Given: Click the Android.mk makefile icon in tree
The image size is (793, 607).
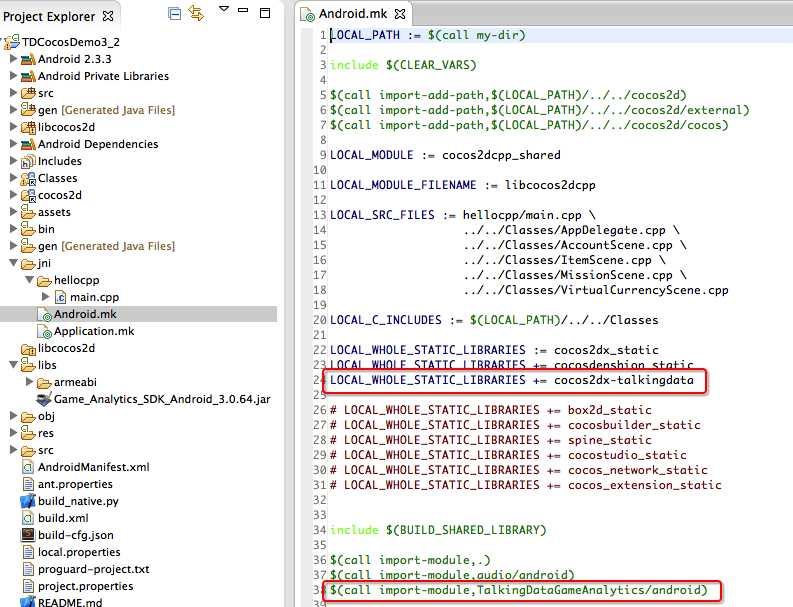Looking at the screenshot, I should coord(45,315).
